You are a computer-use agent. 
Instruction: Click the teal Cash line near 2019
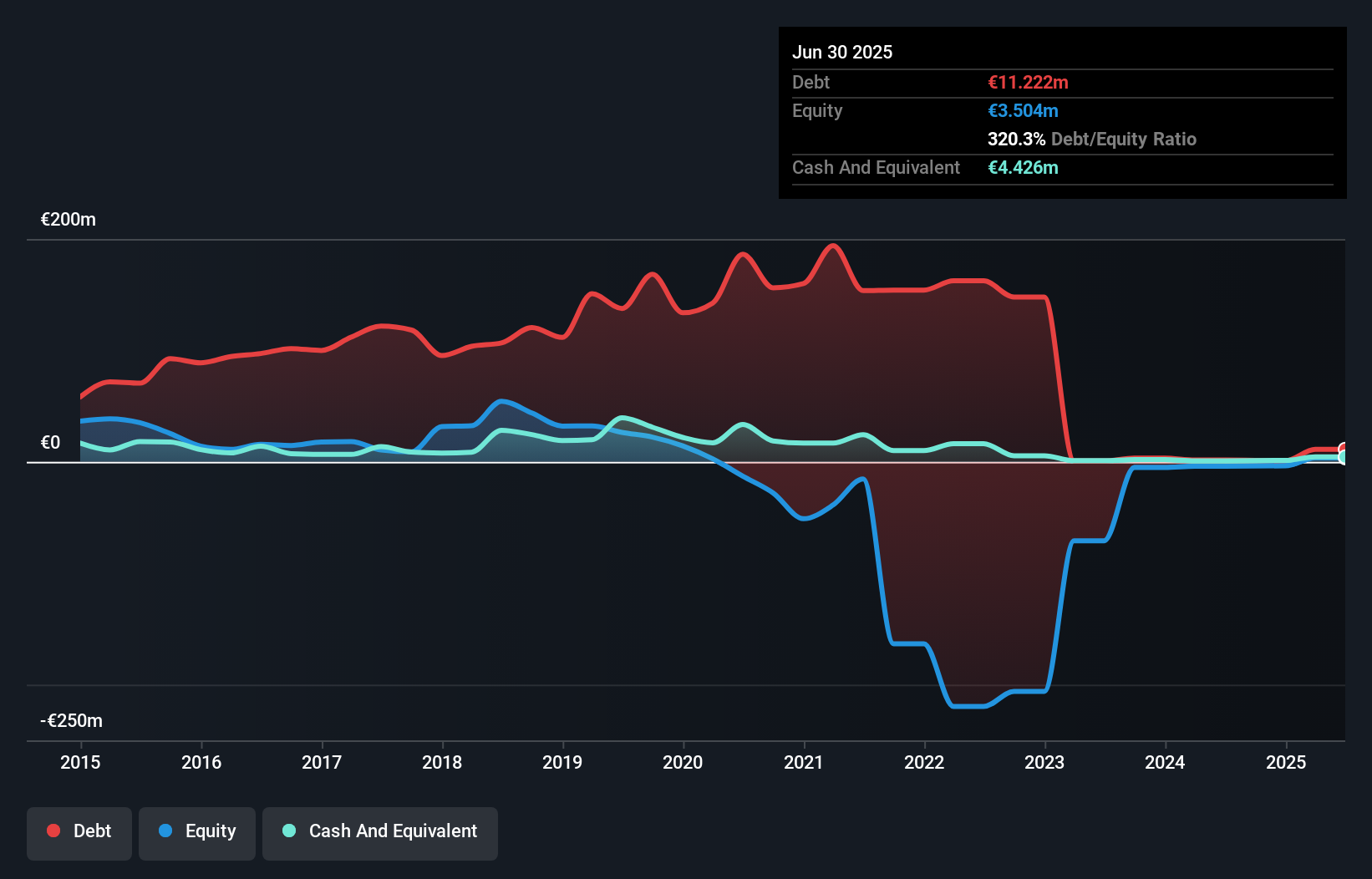click(x=562, y=439)
